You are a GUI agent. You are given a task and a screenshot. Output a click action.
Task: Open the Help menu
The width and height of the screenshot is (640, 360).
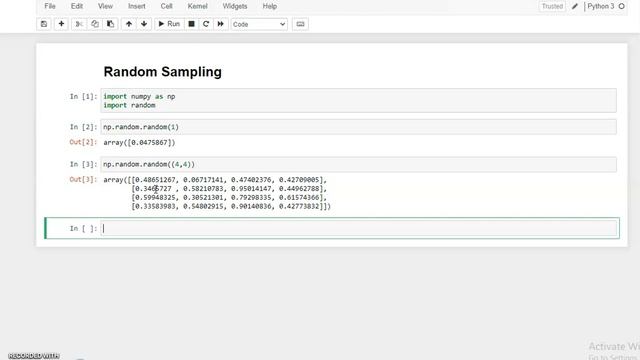pos(270,6)
